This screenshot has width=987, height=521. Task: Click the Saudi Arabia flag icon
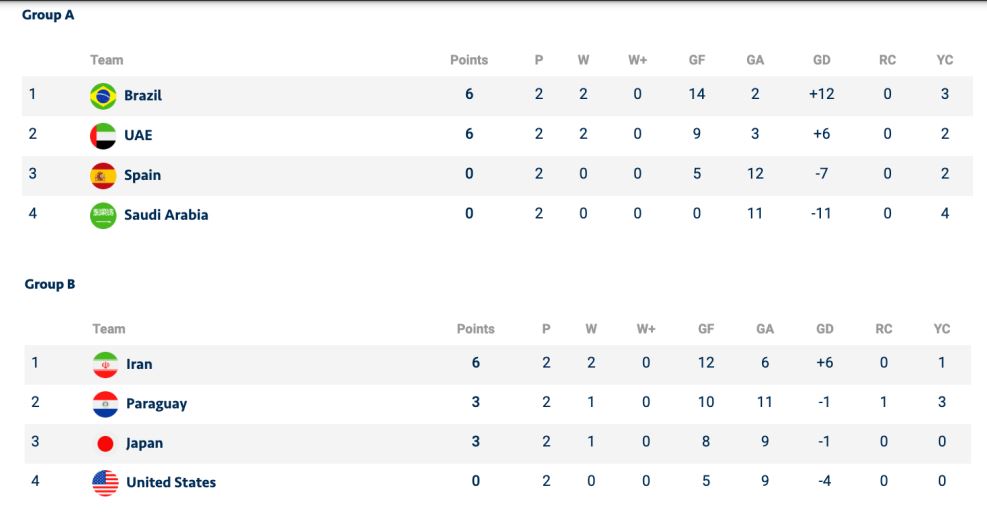103,215
